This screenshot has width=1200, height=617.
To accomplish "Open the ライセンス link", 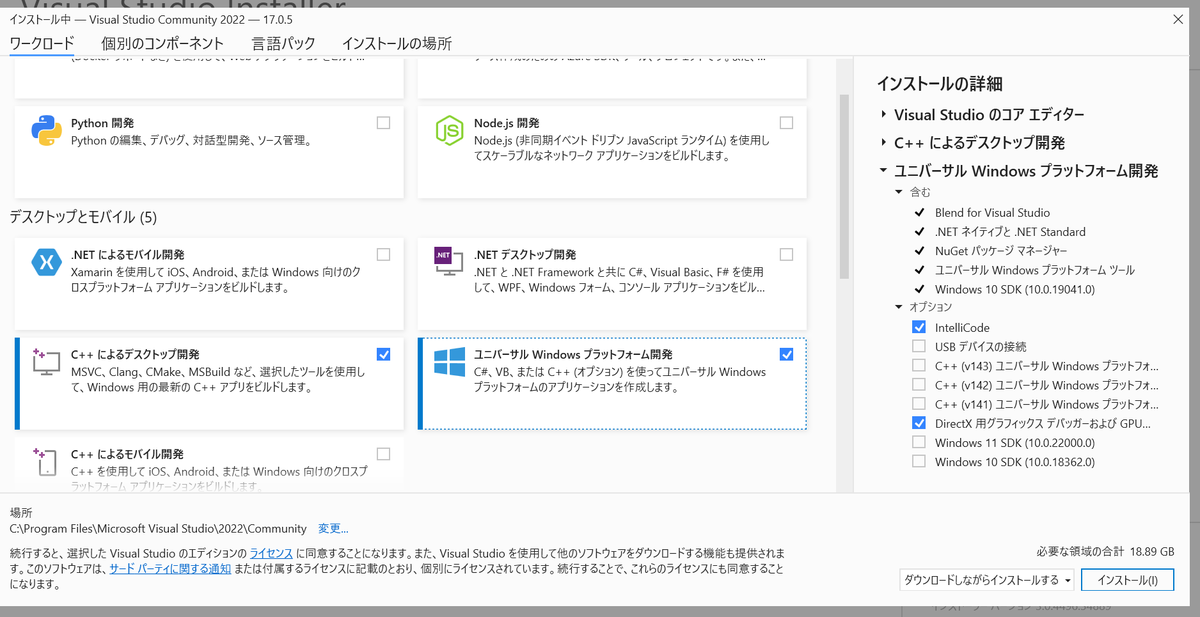I will click(x=271, y=553).
